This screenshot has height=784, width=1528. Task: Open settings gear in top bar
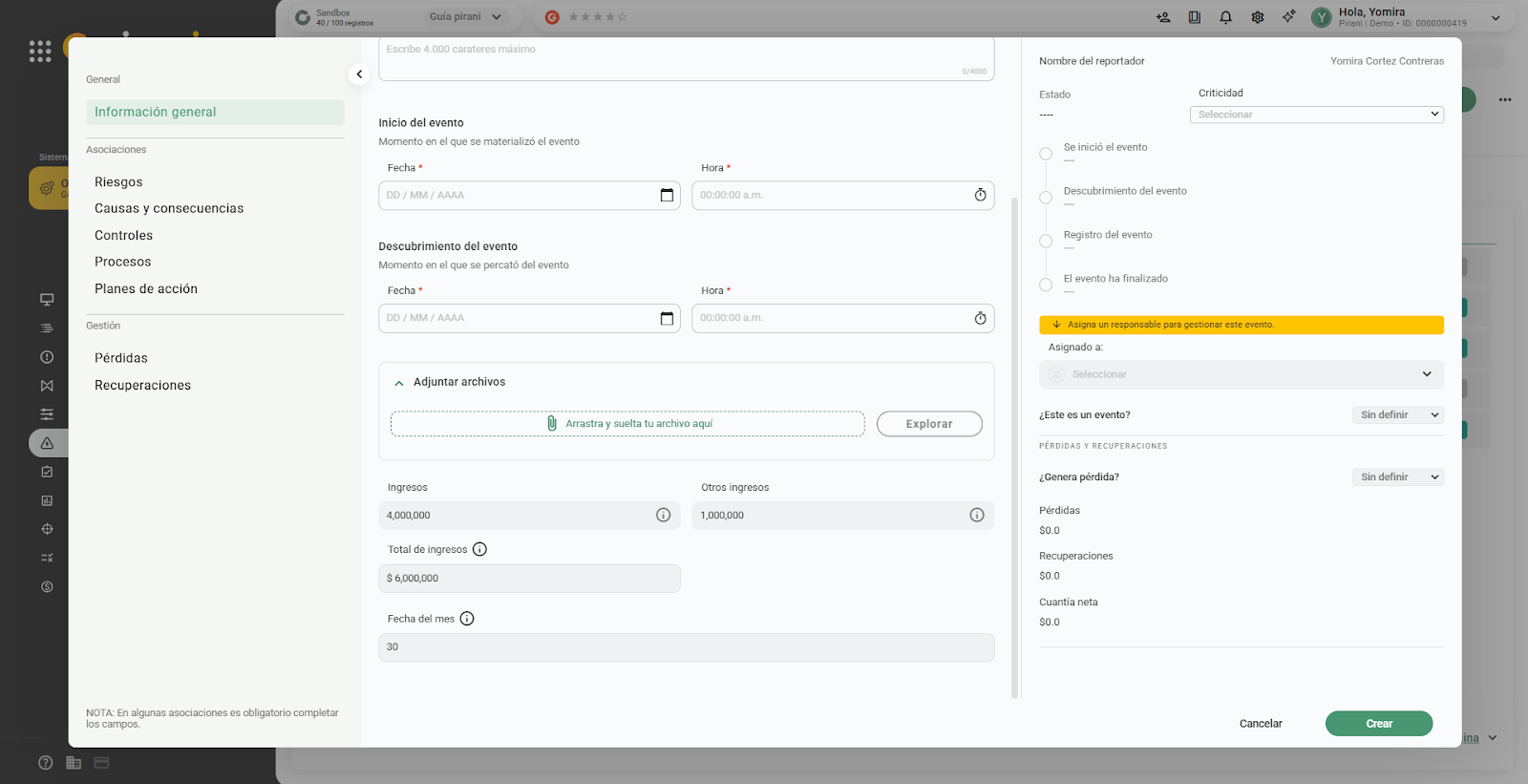tap(1258, 17)
